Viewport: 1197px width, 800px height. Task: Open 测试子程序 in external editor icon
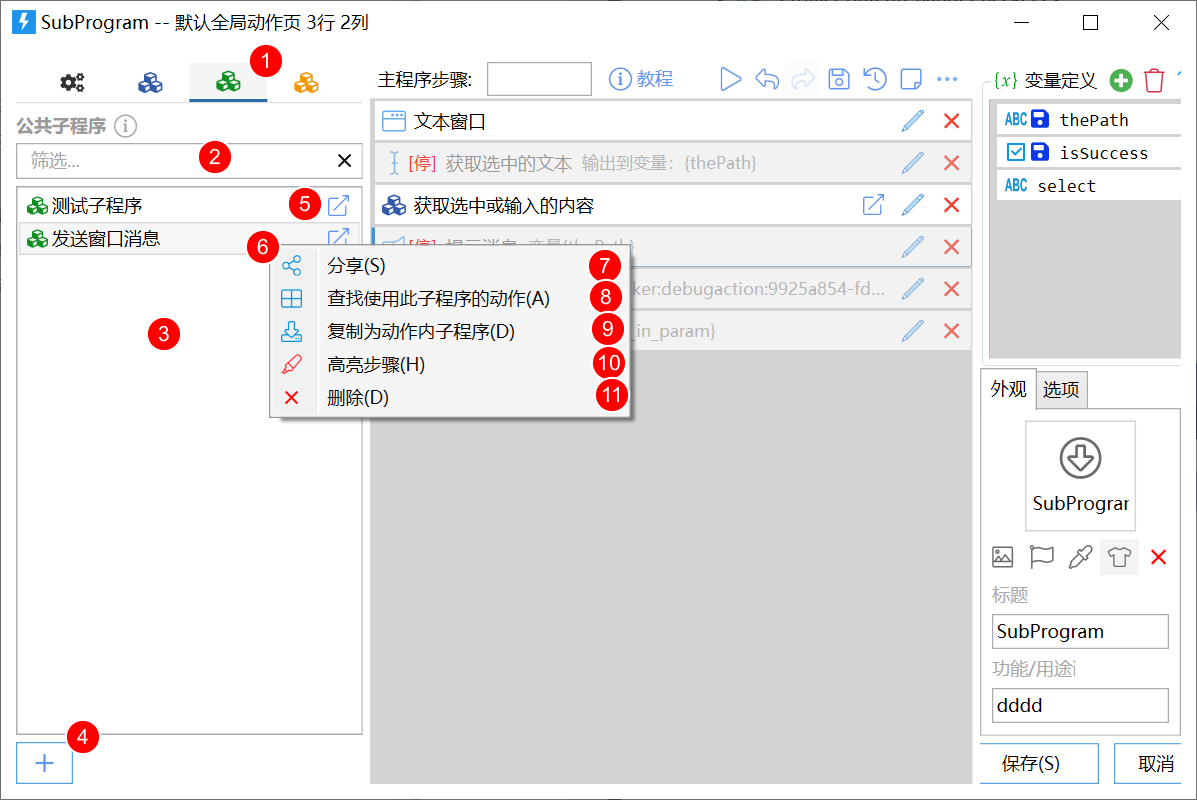(x=338, y=205)
